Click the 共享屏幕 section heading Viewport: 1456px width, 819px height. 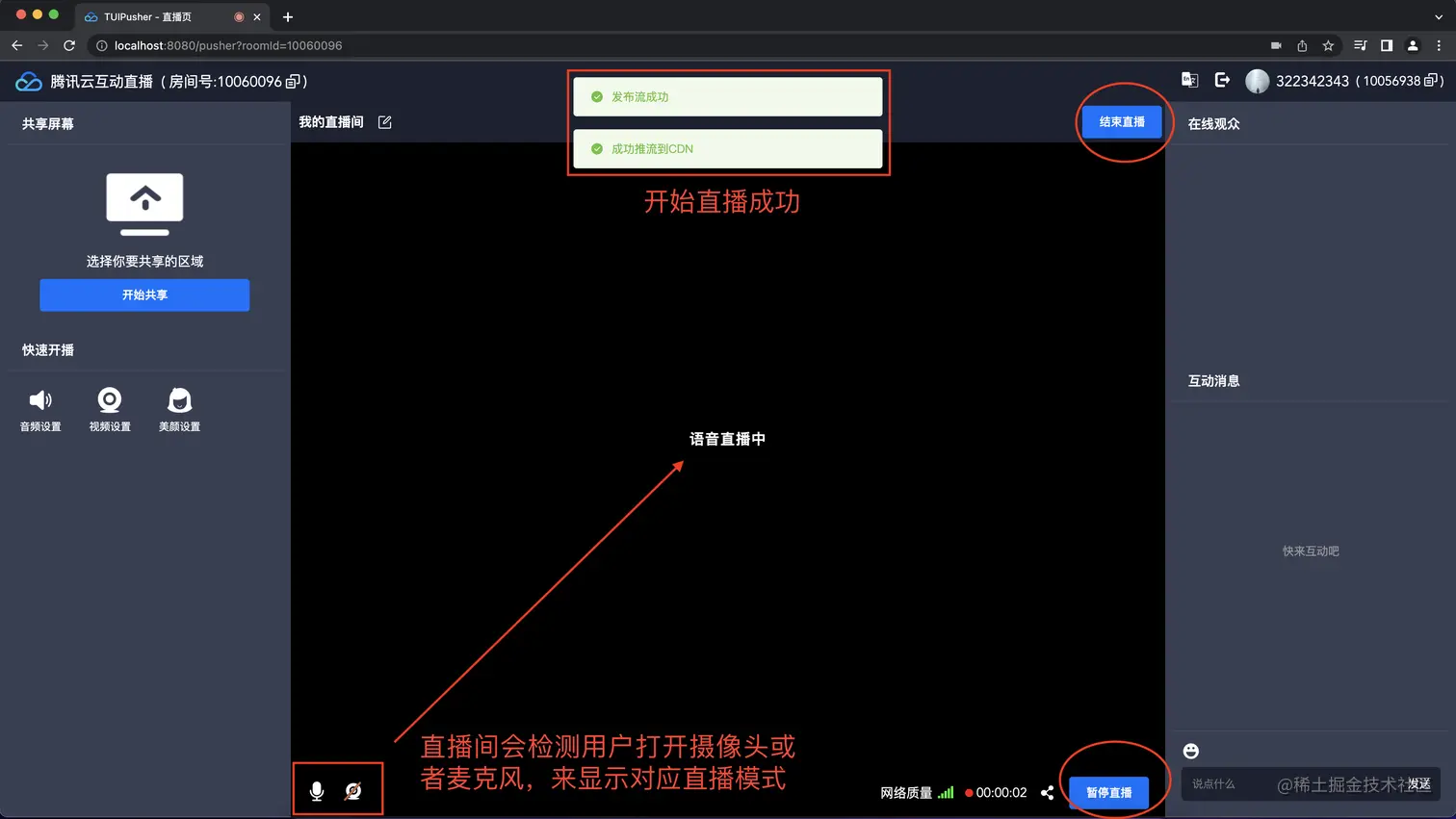48,124
